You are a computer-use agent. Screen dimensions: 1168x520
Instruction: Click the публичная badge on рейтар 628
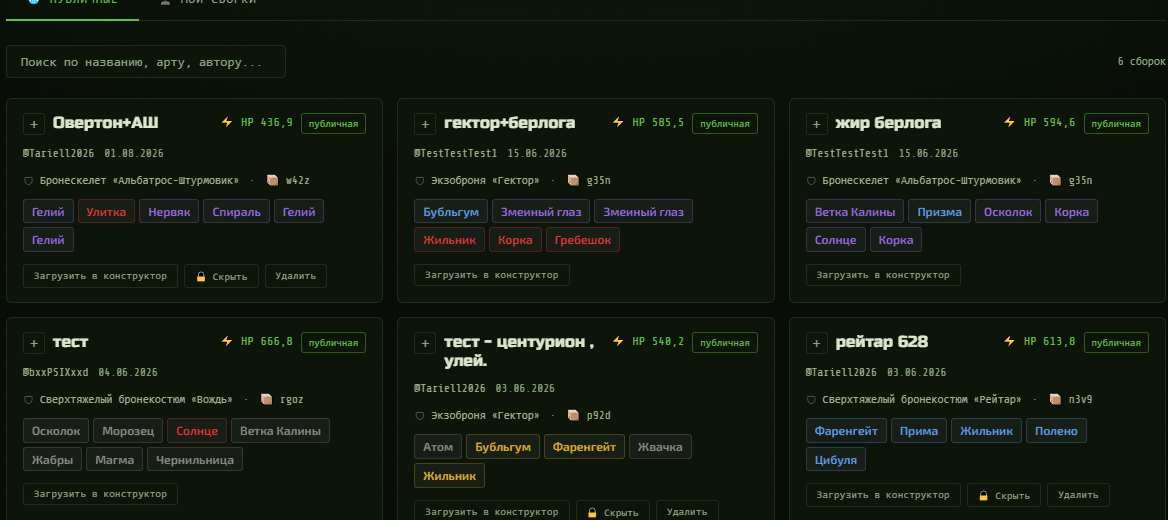(x=1117, y=343)
